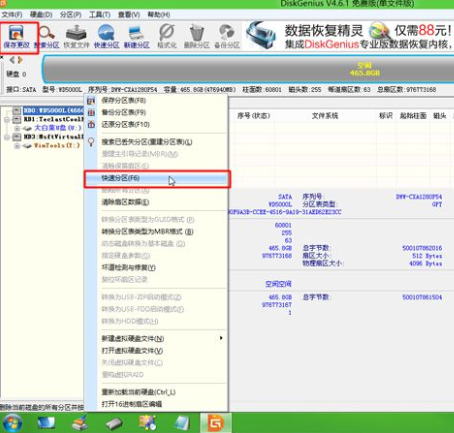Select HD3:MsftVirtual disk in tree
The width and height of the screenshot is (454, 433).
tap(53, 137)
